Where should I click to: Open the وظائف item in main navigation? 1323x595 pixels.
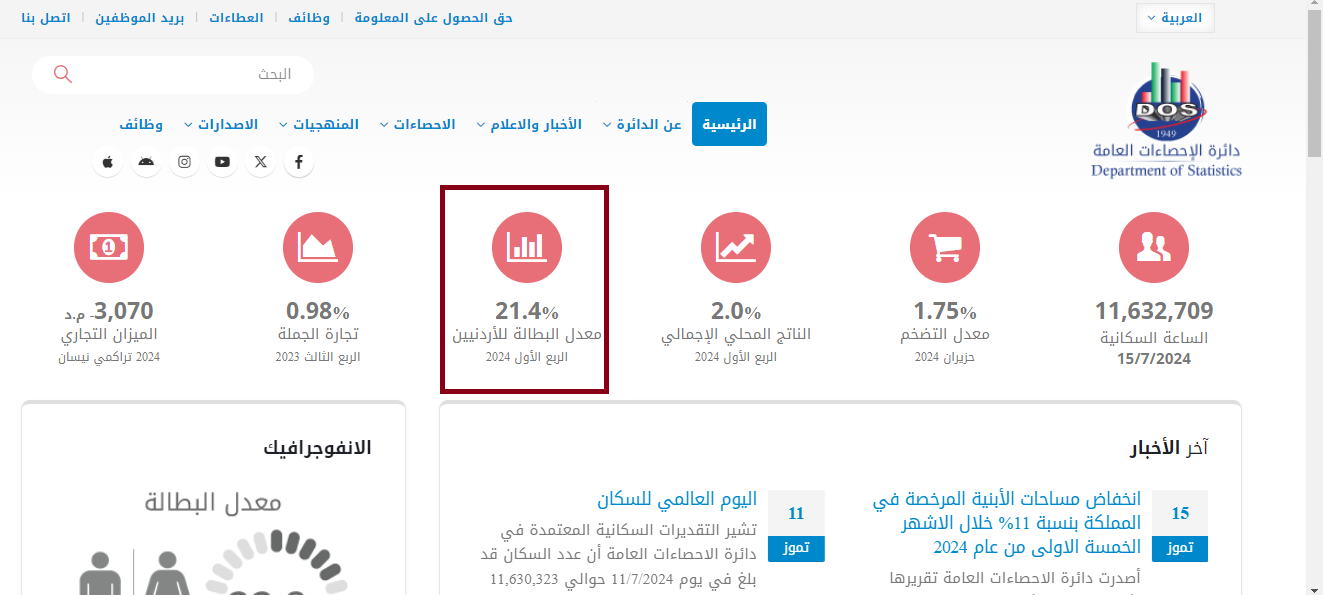pyautogui.click(x=141, y=125)
